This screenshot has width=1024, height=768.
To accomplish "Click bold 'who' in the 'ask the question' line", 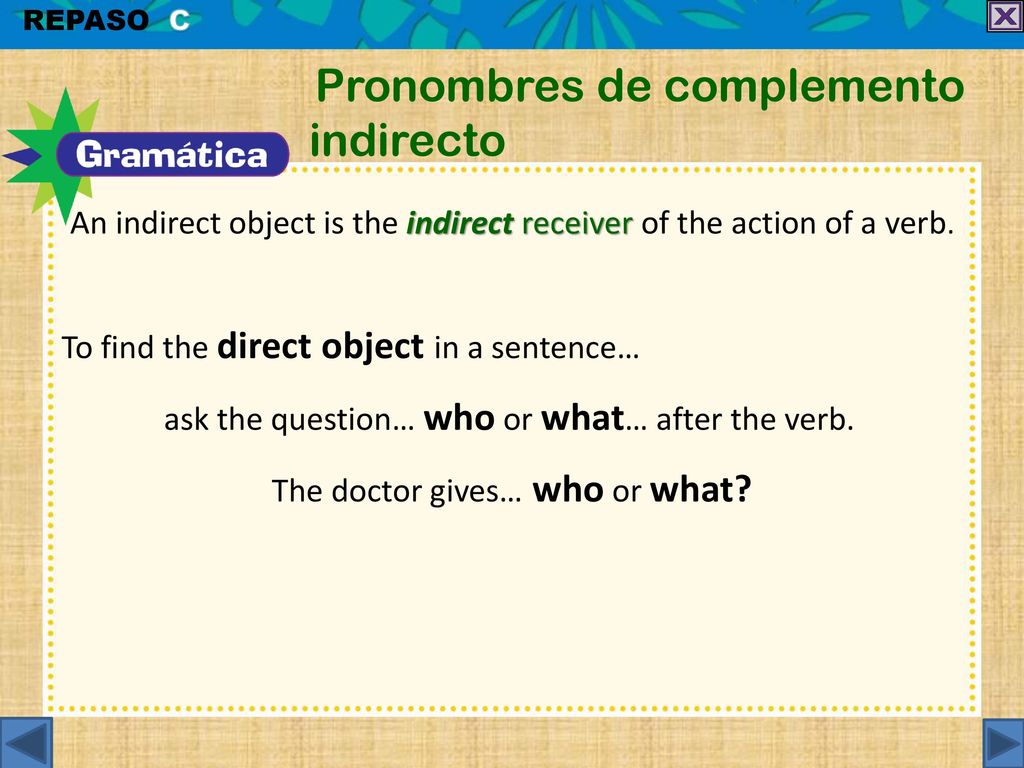I will coord(459,418).
